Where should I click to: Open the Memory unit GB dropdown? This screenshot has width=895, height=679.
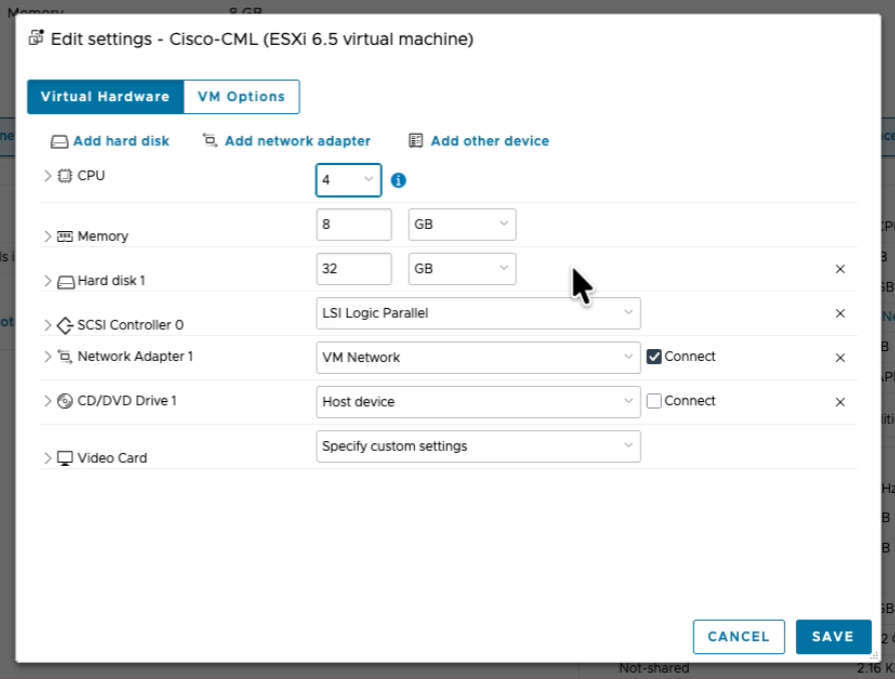tap(462, 224)
